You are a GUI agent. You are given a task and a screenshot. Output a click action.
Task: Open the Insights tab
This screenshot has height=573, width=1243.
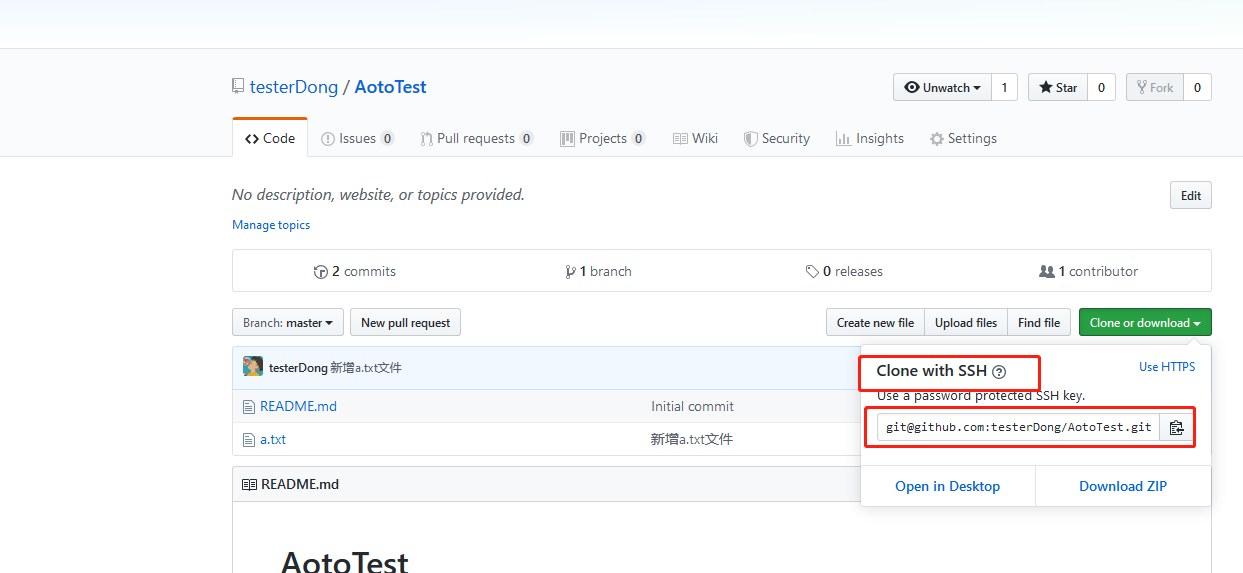869,138
